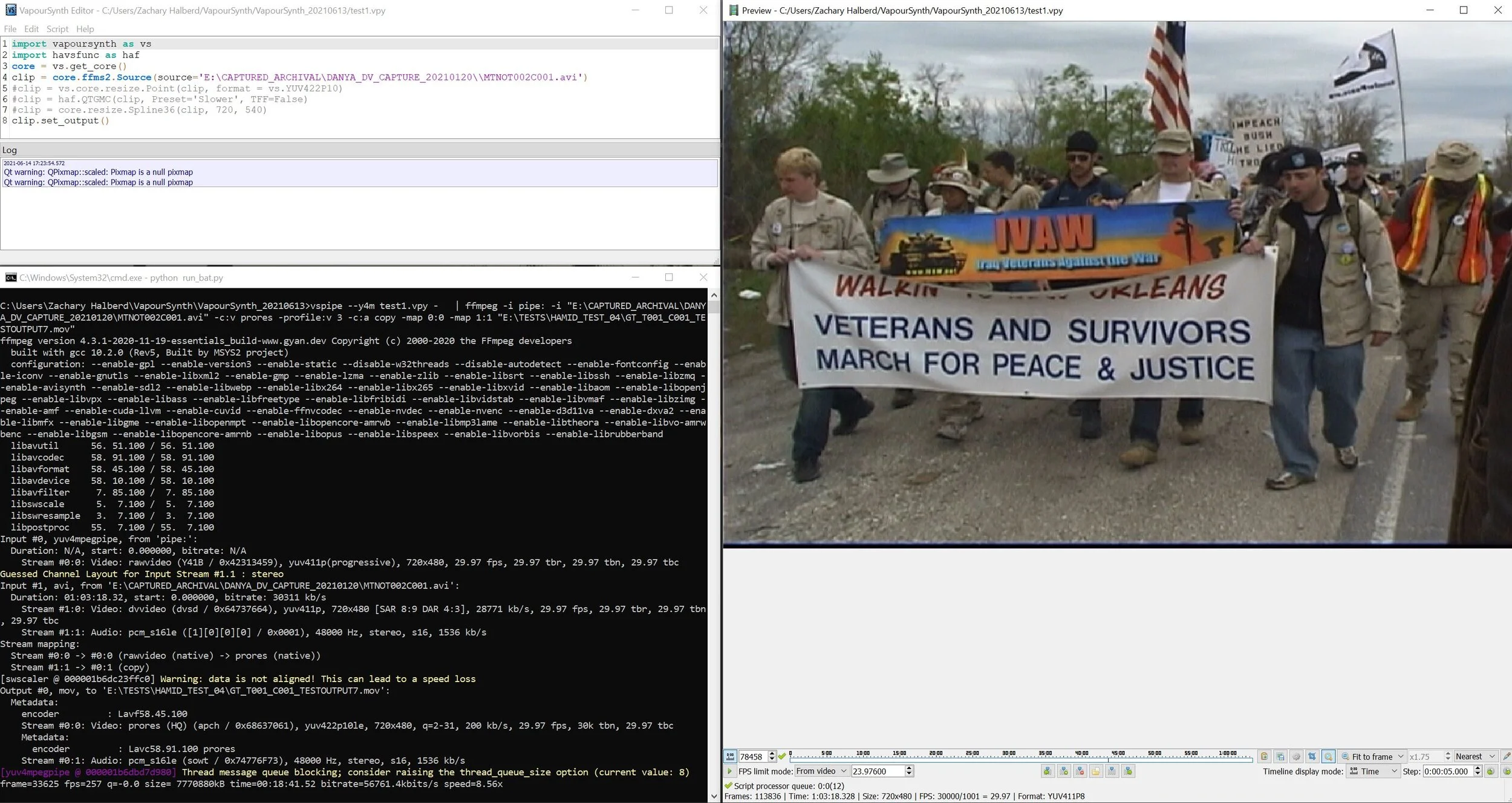Bookmark the current frame
This screenshot has height=803, width=1512.
click(1064, 772)
